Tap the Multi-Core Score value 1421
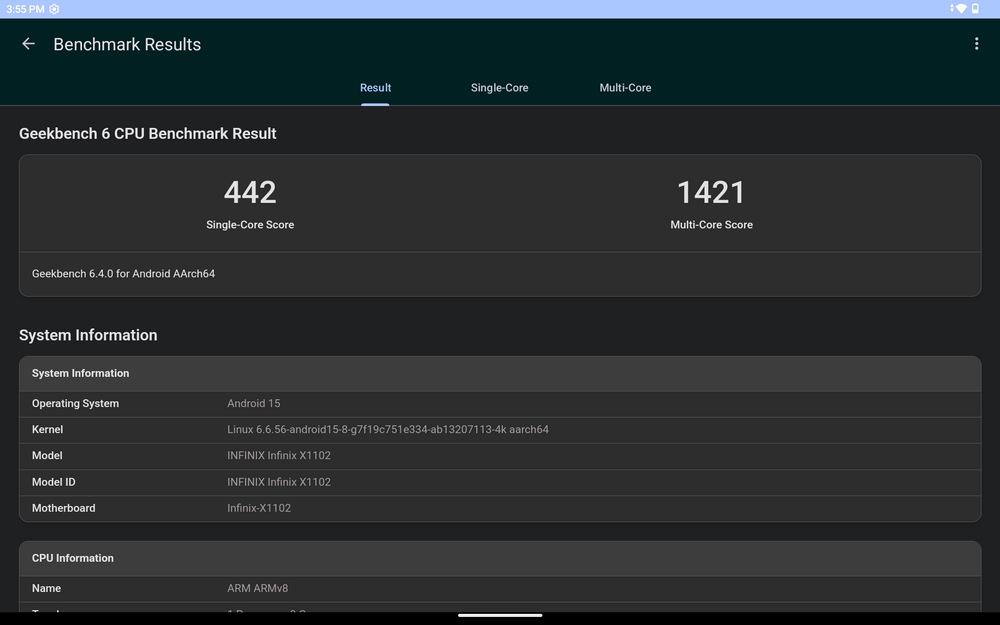The image size is (1000, 625). click(711, 192)
